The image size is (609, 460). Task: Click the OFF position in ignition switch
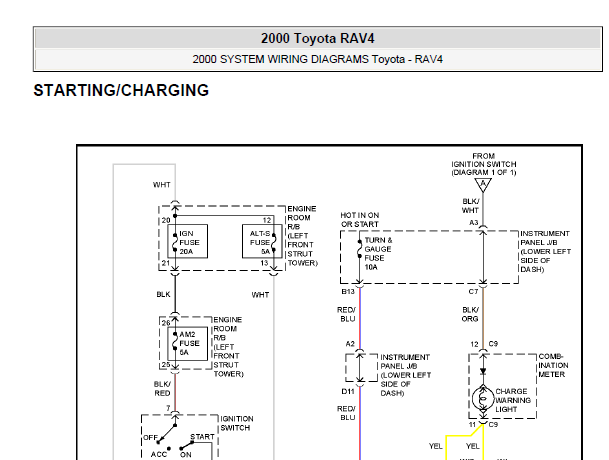(150, 437)
